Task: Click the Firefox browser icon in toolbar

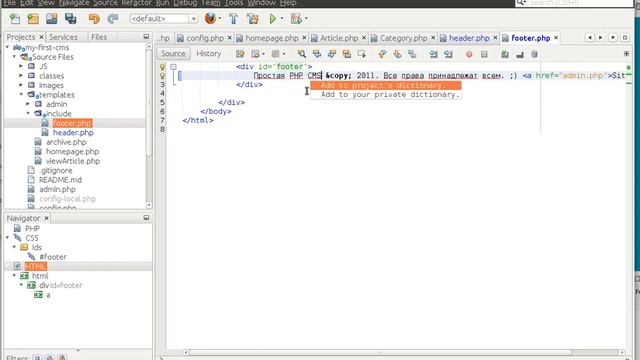Action: pyautogui.click(x=210, y=18)
